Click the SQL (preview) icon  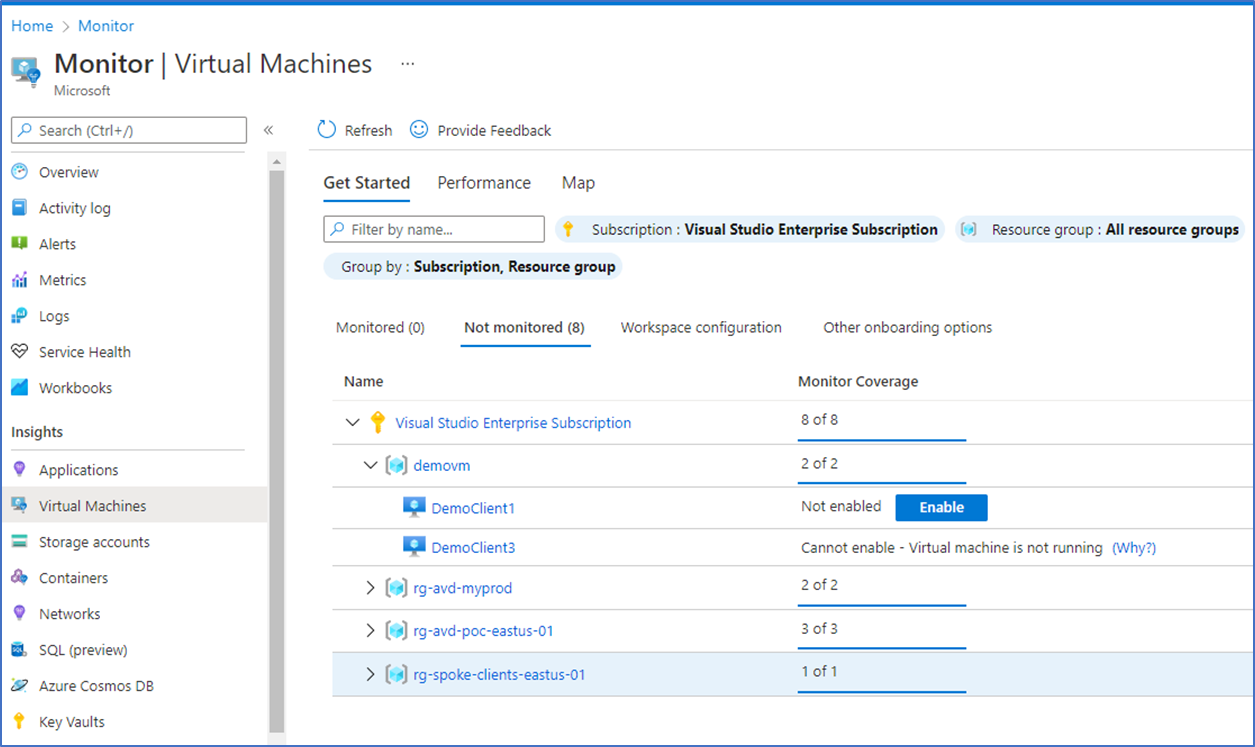click(19, 650)
